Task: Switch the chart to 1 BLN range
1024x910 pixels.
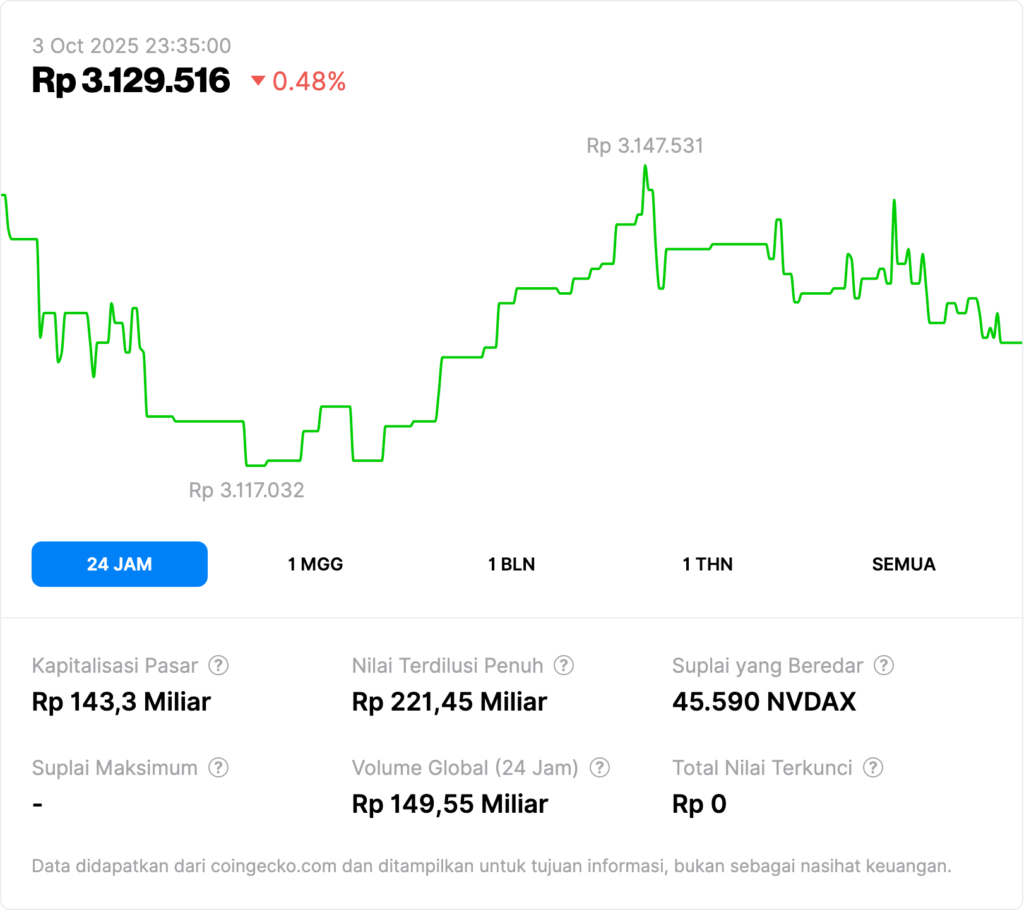Action: point(511,564)
